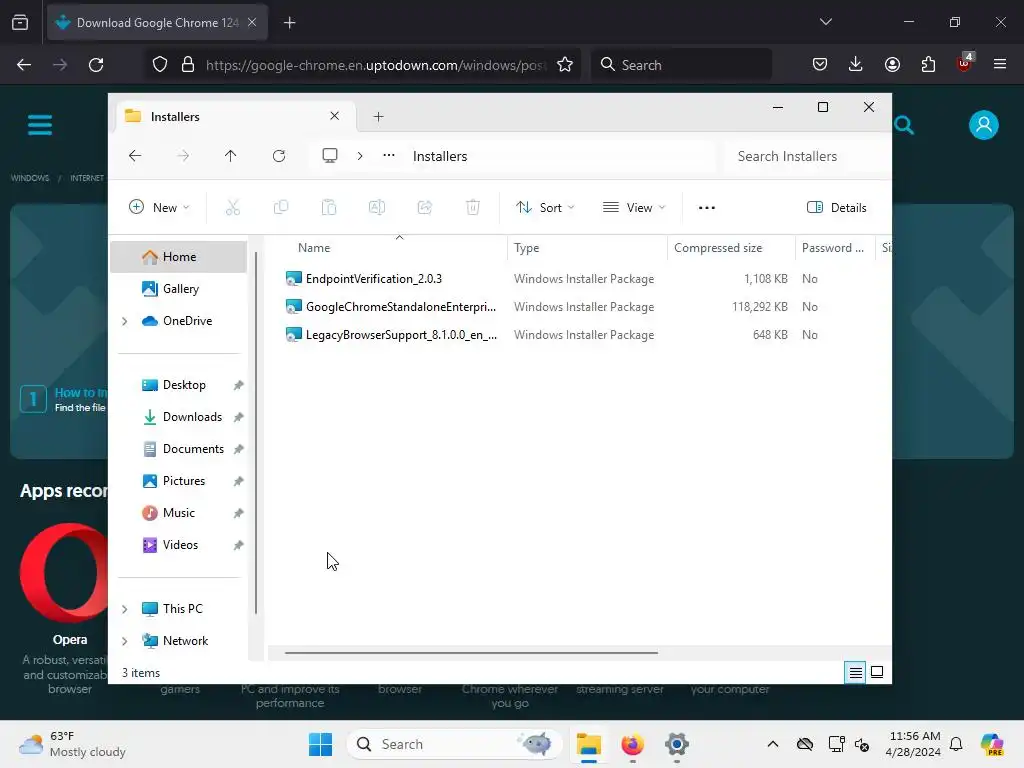The image size is (1024, 768).
Task: Open Pictures in the navigation pane
Action: (178, 481)
